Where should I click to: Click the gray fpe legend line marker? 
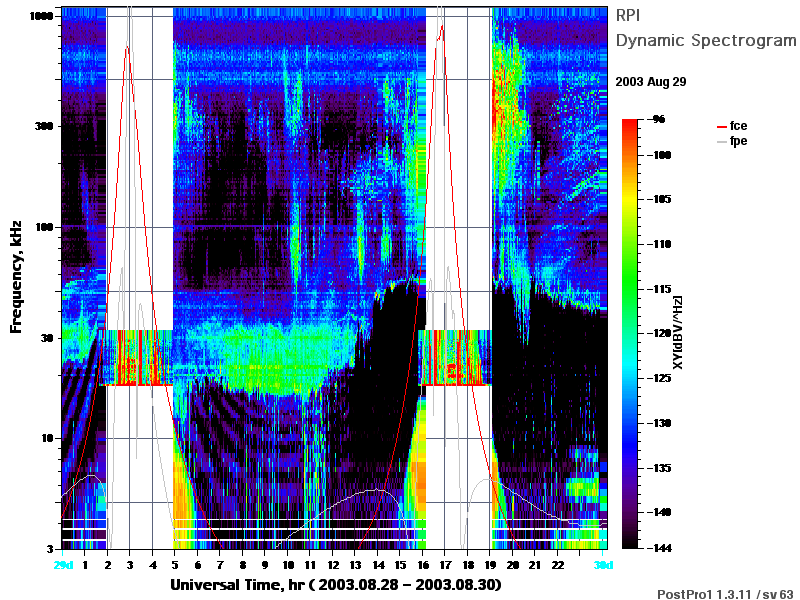721,142
